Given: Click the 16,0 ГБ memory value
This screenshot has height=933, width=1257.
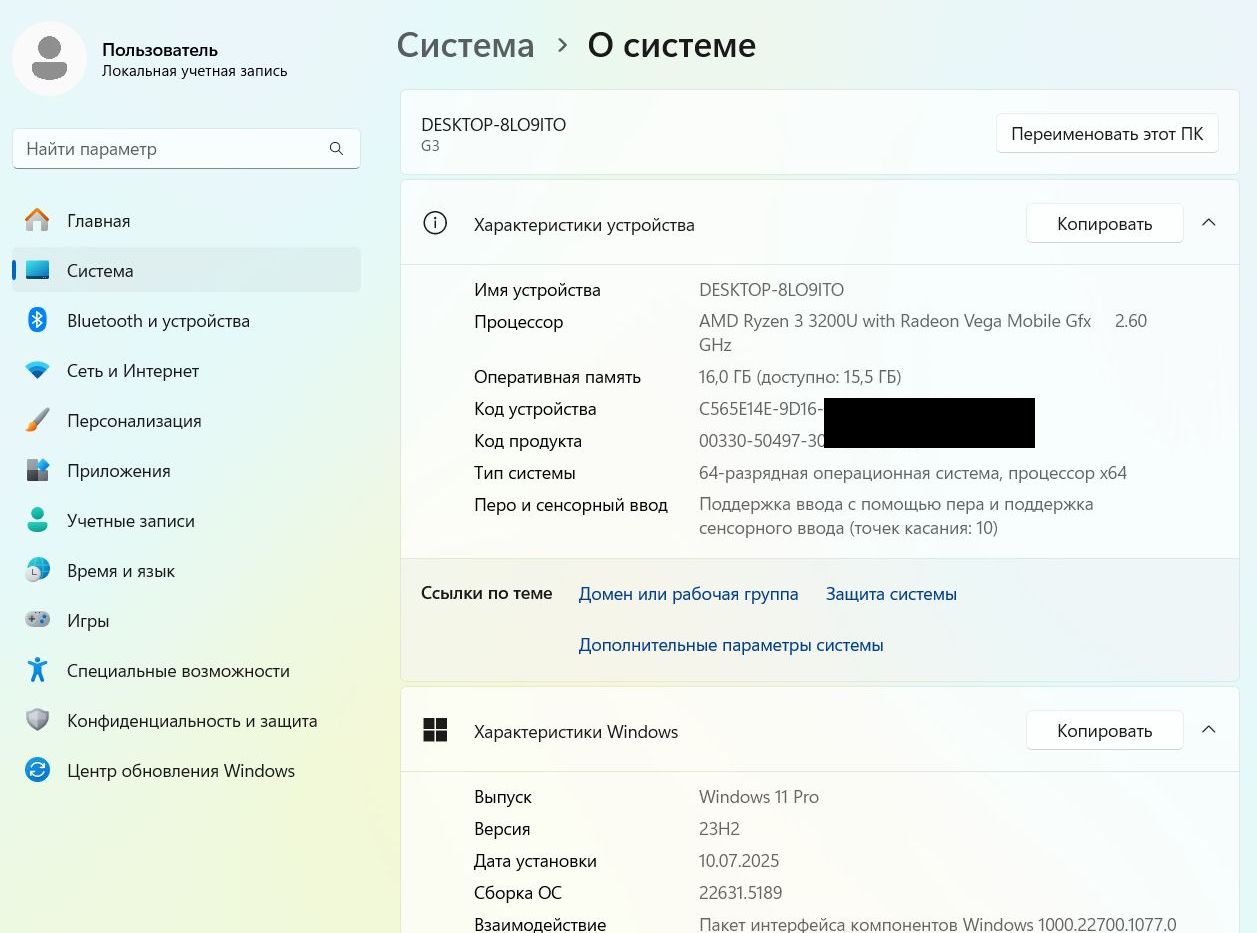Looking at the screenshot, I should [x=800, y=377].
